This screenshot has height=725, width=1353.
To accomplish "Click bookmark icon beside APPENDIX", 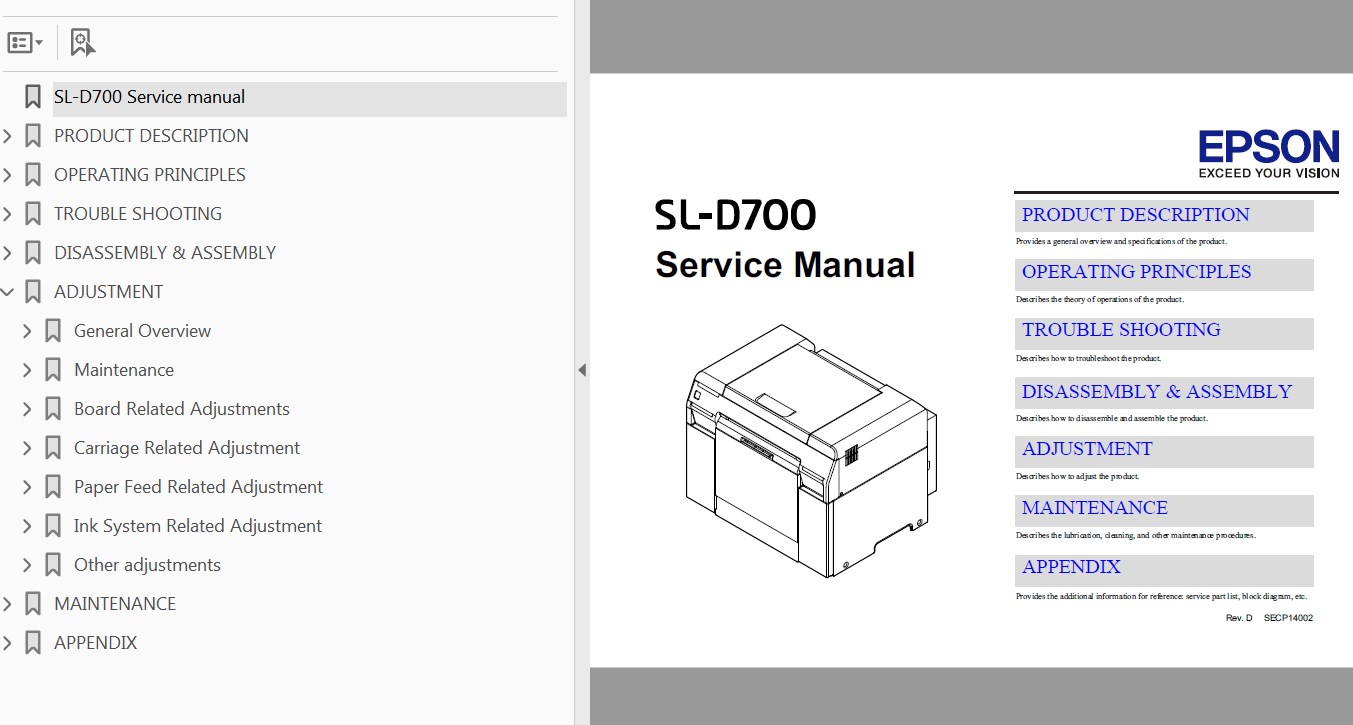I will 33,643.
